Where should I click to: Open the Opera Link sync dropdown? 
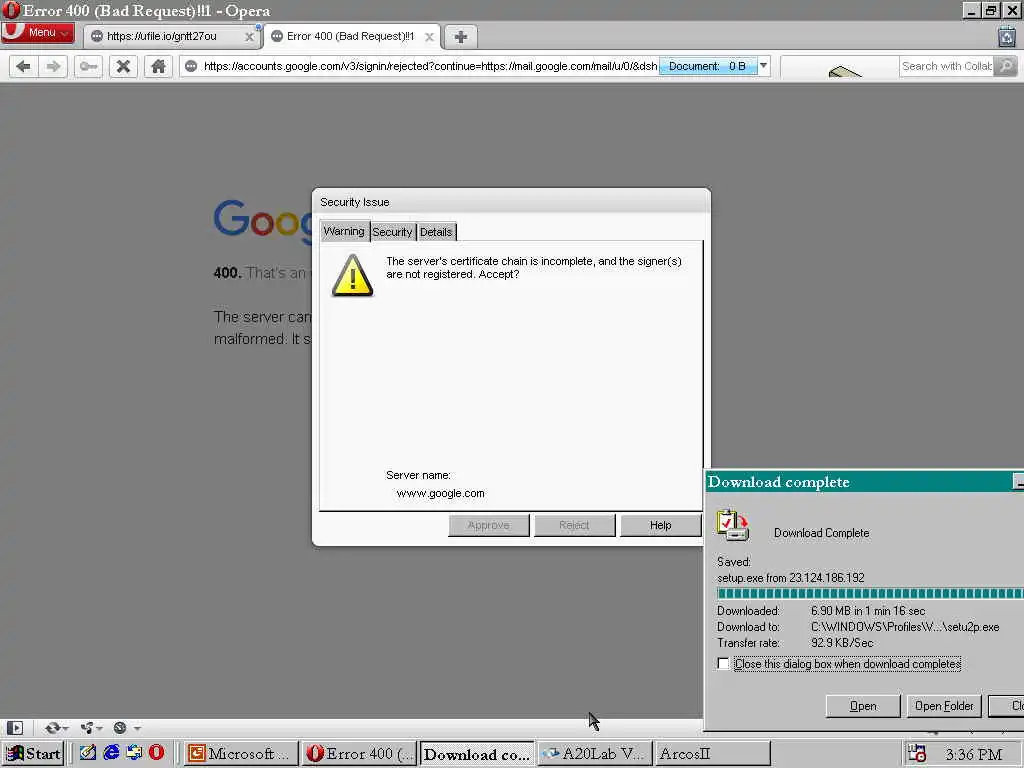click(56, 728)
